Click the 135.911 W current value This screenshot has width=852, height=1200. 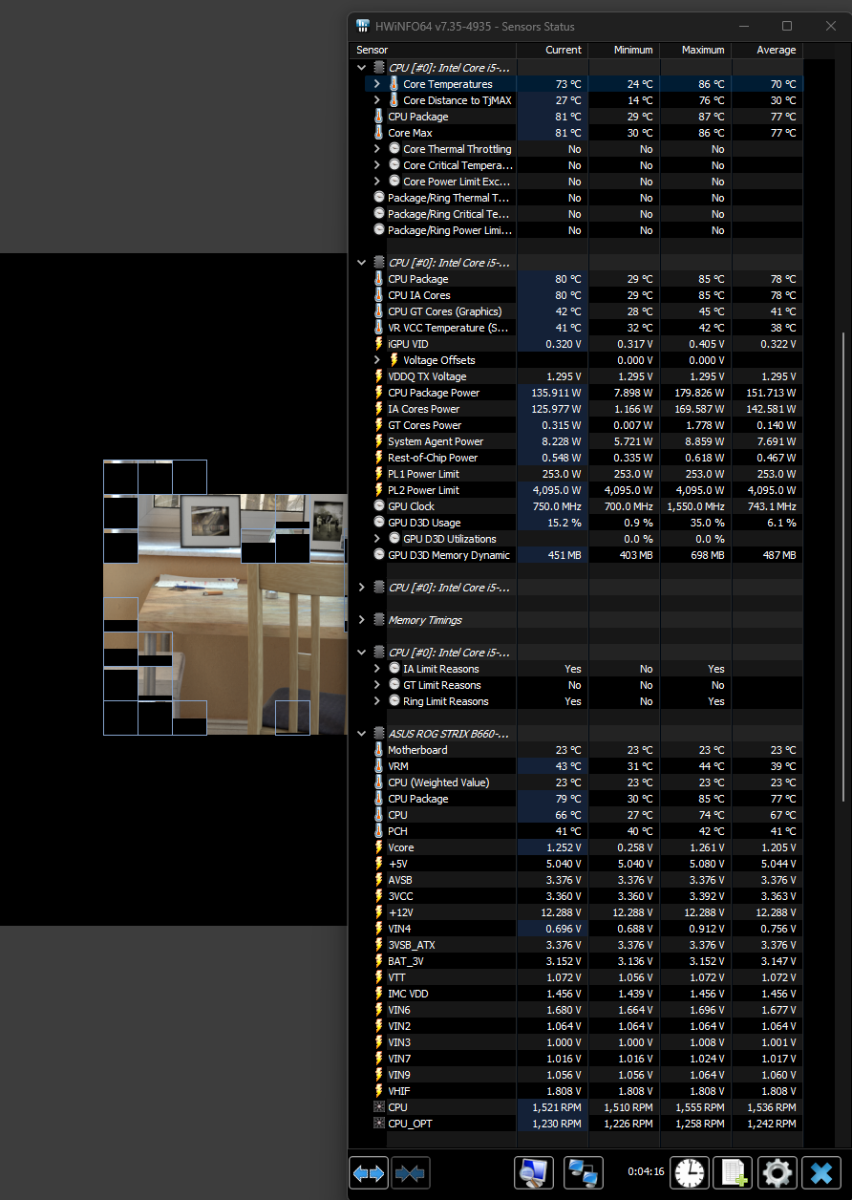[x=555, y=393]
